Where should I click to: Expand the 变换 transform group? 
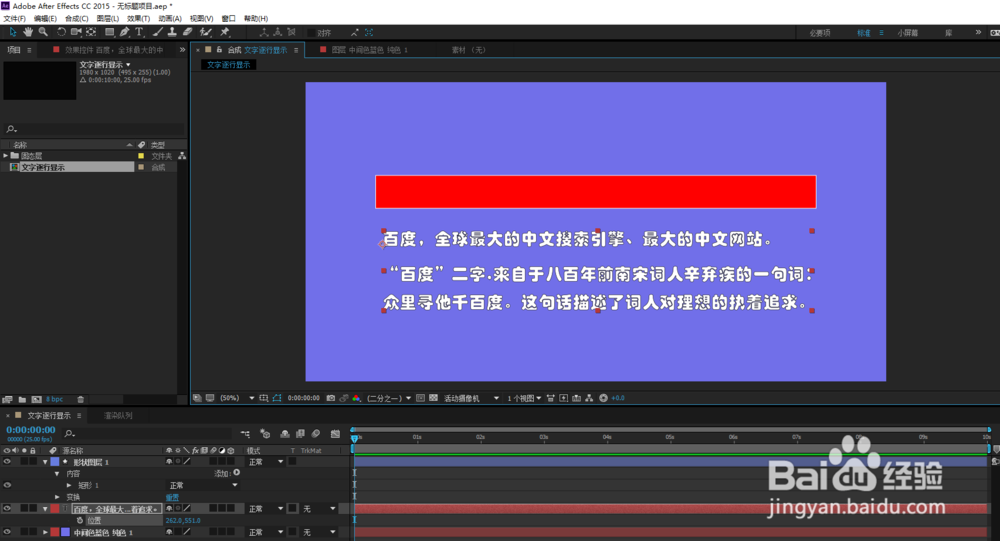tap(57, 497)
